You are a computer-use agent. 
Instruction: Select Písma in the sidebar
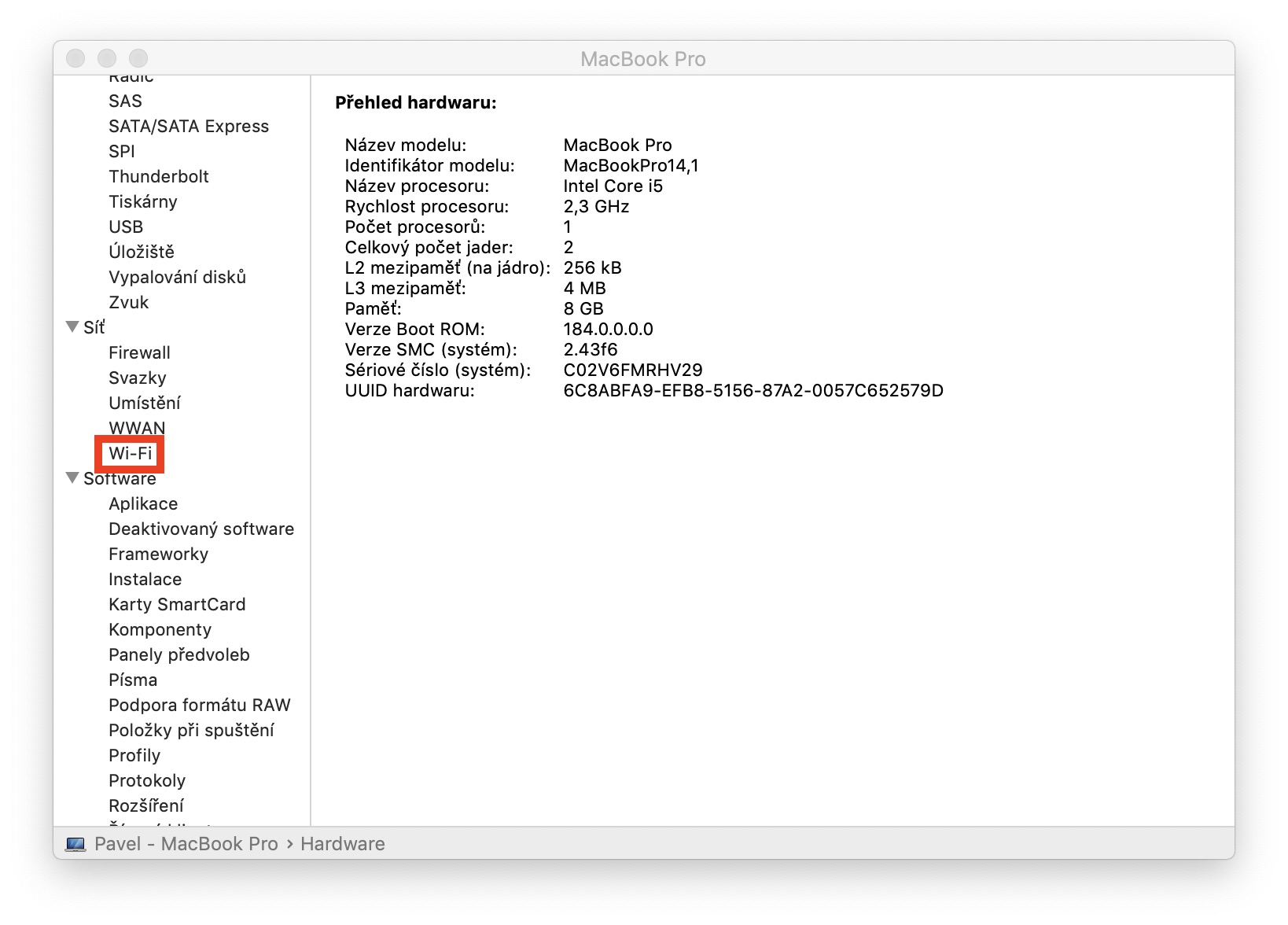[133, 680]
